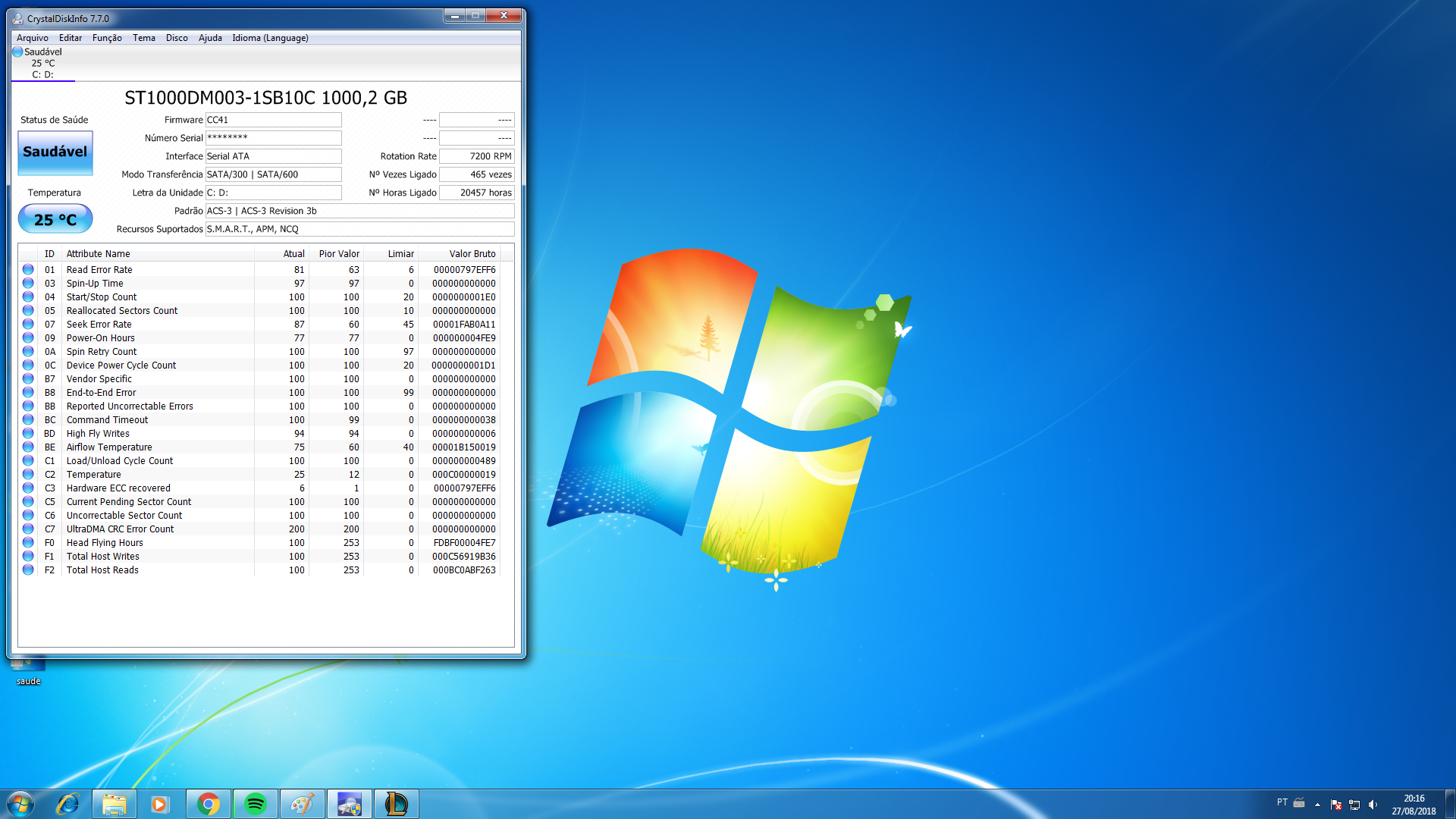Open the Editar menu
Screen dimensions: 1456x819
(x=71, y=38)
